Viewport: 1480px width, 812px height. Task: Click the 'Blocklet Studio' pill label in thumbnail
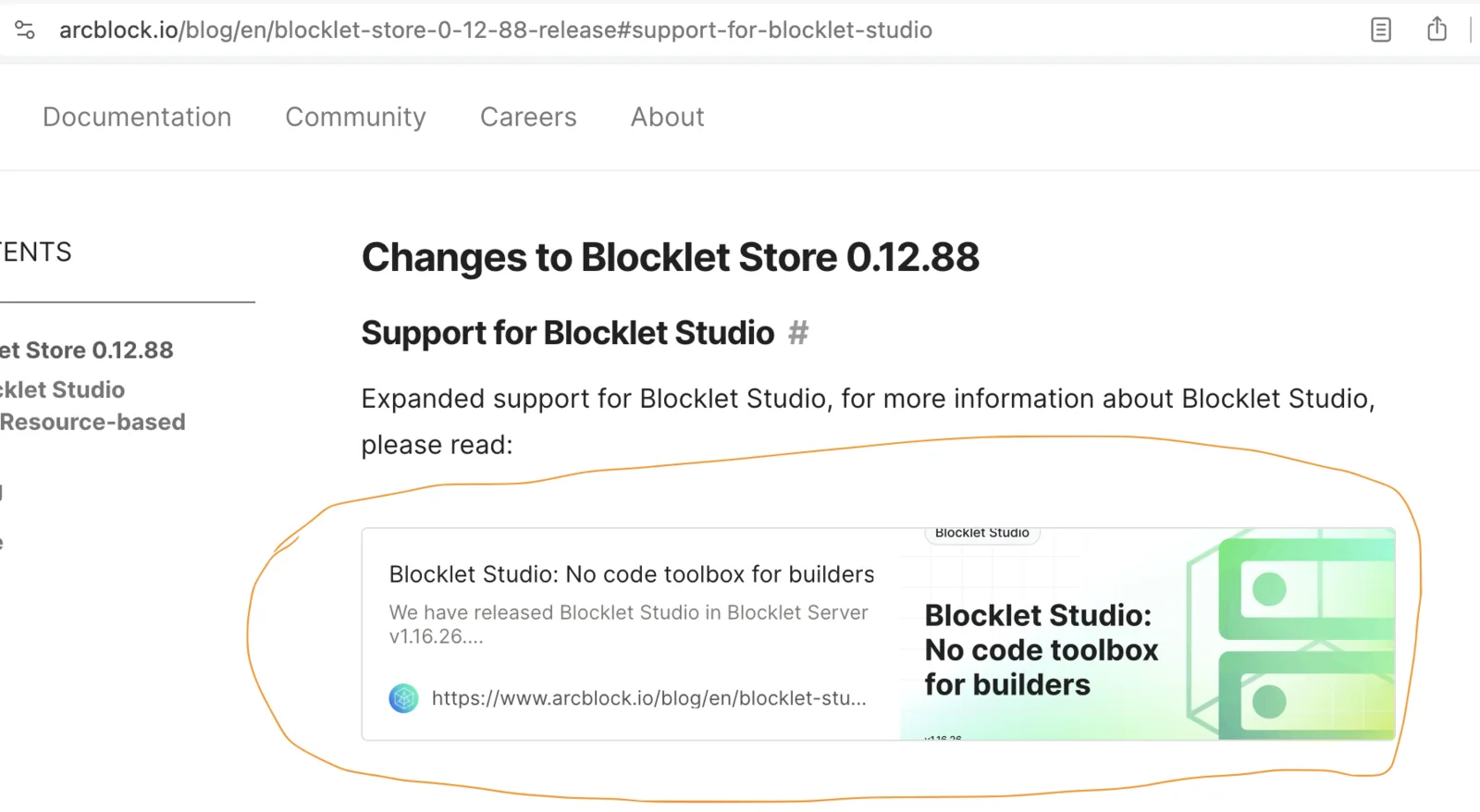pos(982,534)
